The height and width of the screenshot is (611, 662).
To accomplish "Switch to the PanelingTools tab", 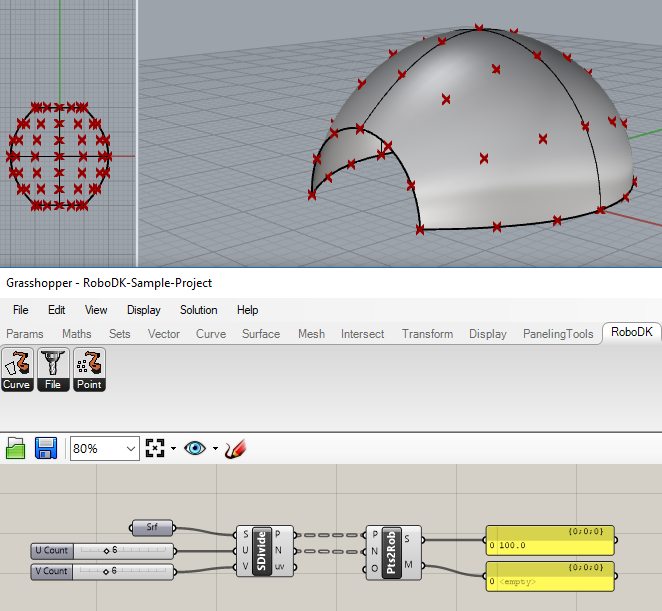I will tap(557, 334).
